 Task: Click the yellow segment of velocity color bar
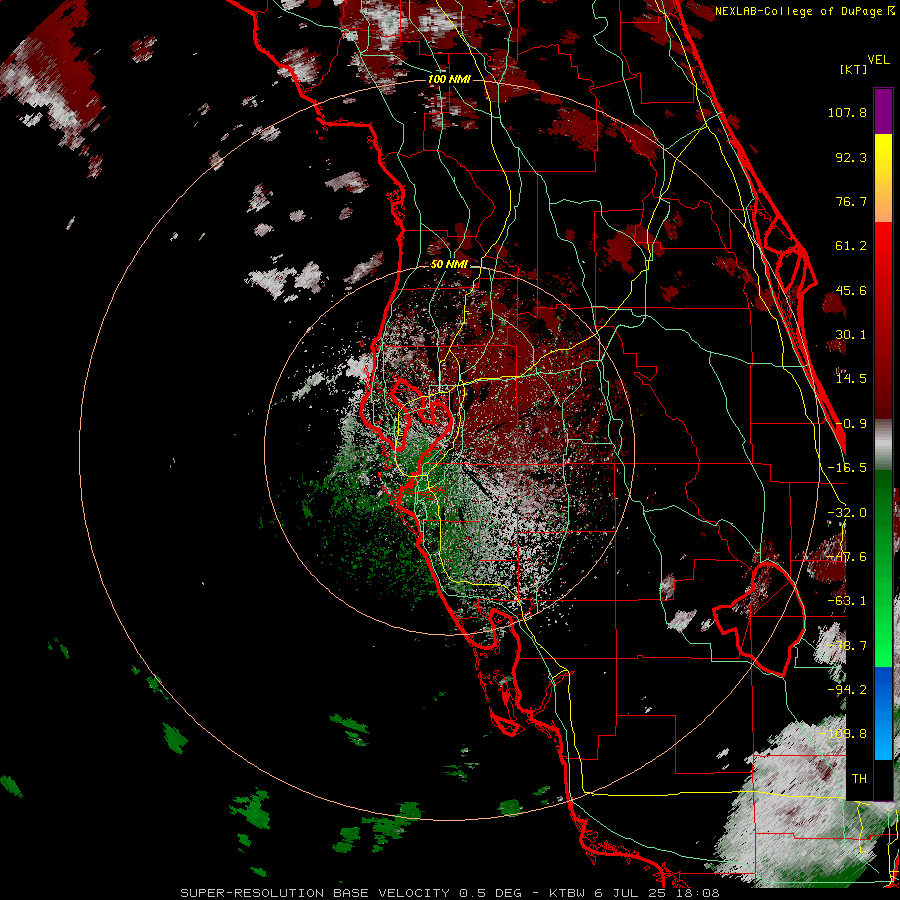click(883, 155)
